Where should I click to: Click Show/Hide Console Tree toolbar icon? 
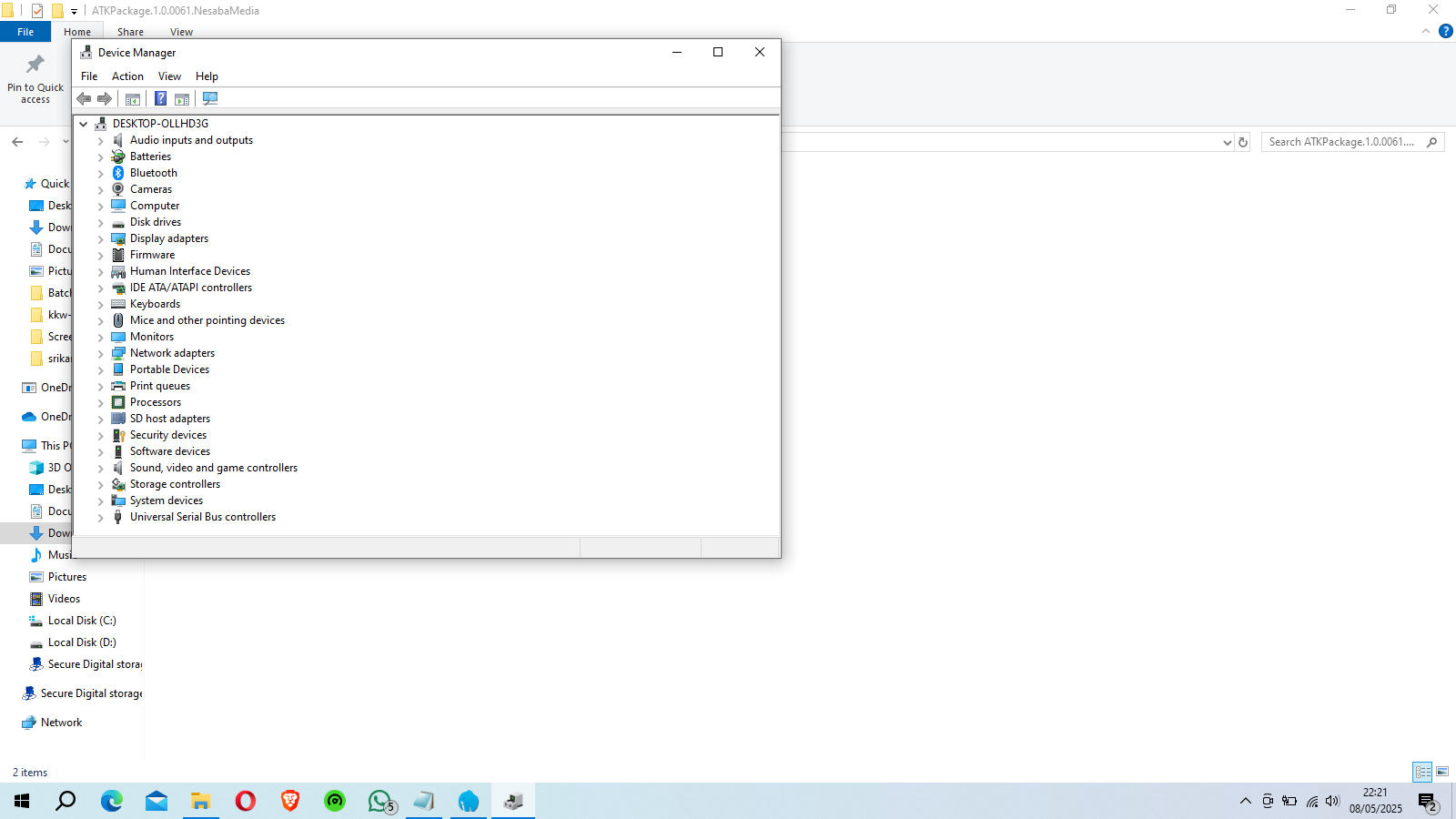pos(133,98)
